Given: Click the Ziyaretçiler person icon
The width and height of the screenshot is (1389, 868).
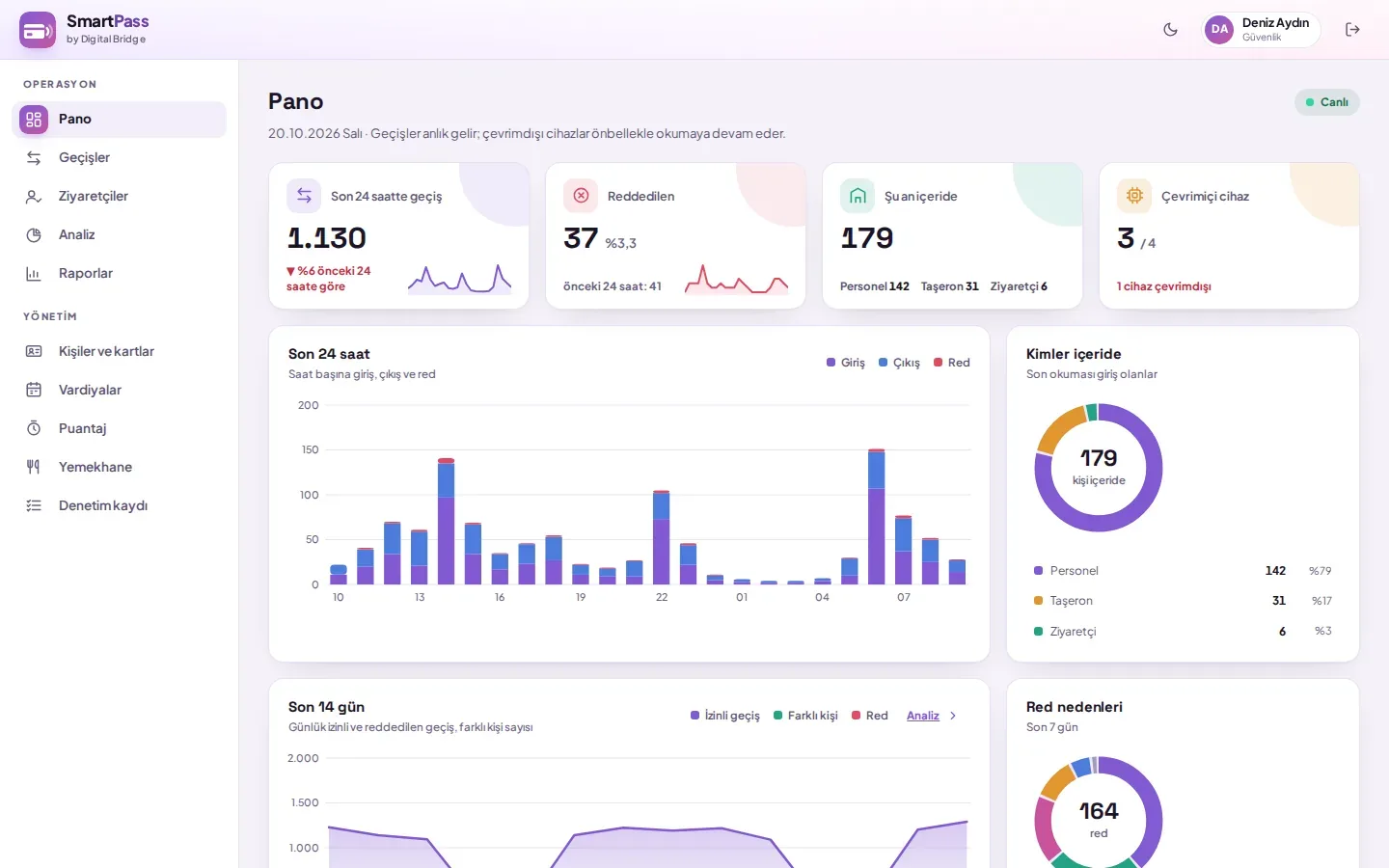Looking at the screenshot, I should click(x=34, y=197).
